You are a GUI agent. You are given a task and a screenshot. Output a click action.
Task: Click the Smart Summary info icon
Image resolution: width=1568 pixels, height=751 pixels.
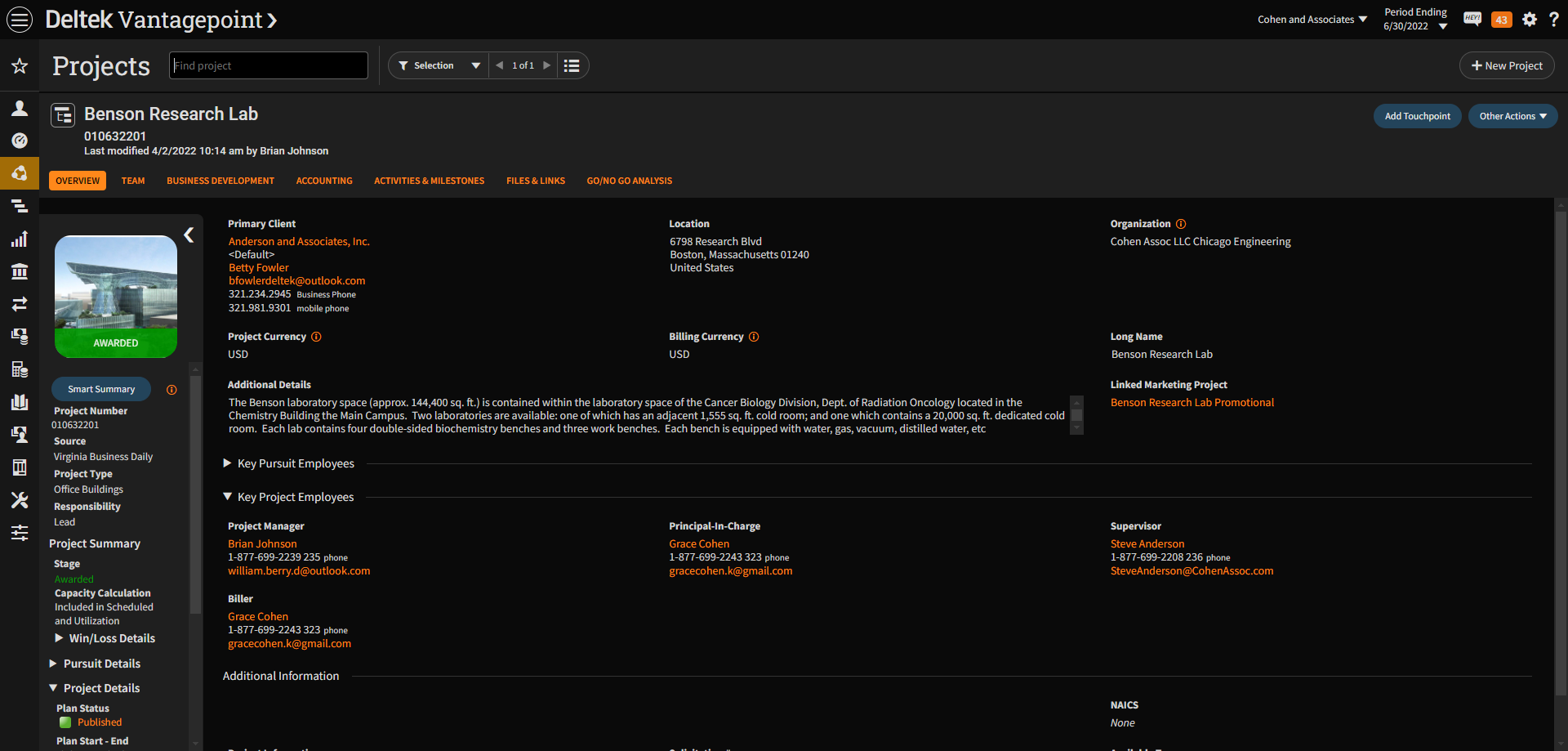171,390
